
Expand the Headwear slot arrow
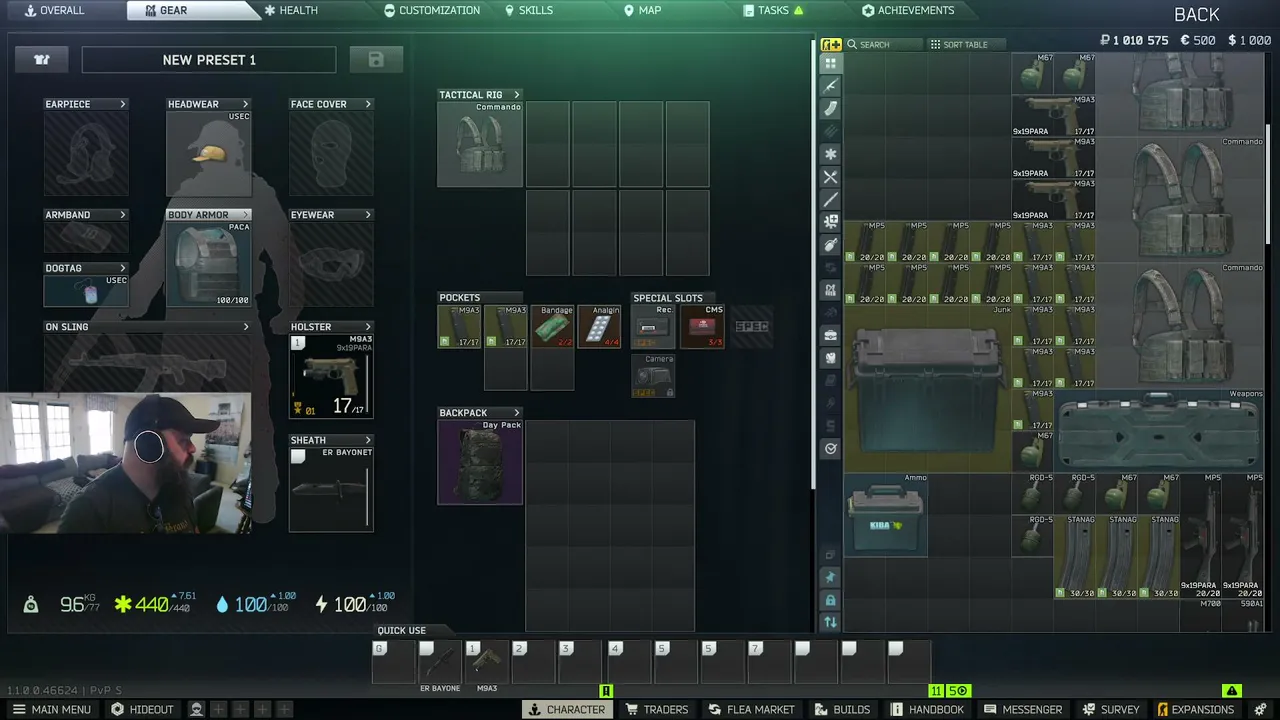(x=245, y=104)
